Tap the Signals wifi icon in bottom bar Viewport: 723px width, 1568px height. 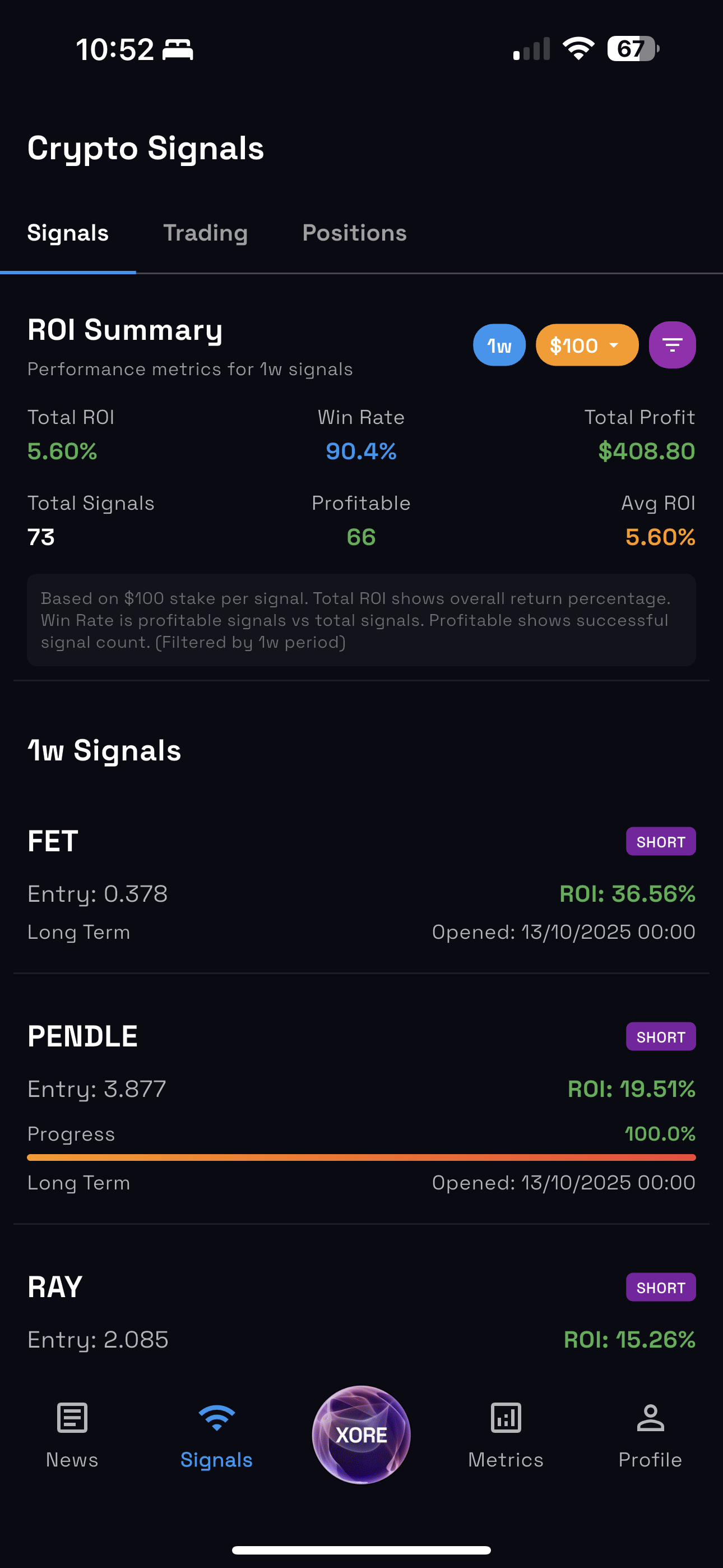[x=216, y=1418]
